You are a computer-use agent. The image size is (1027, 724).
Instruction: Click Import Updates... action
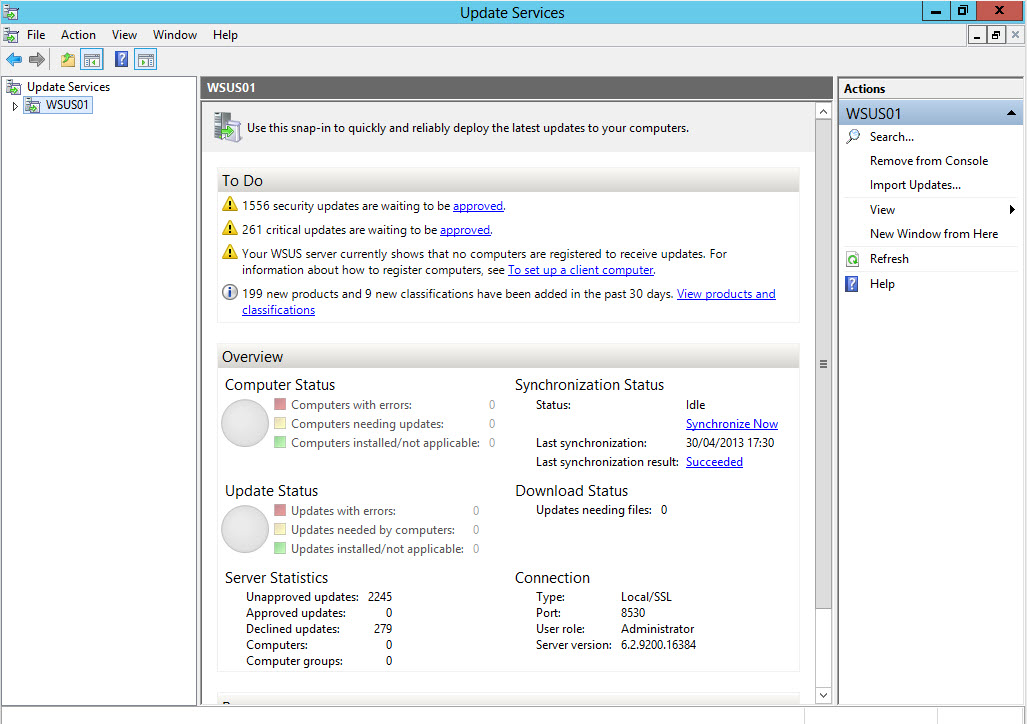pyautogui.click(x=915, y=185)
